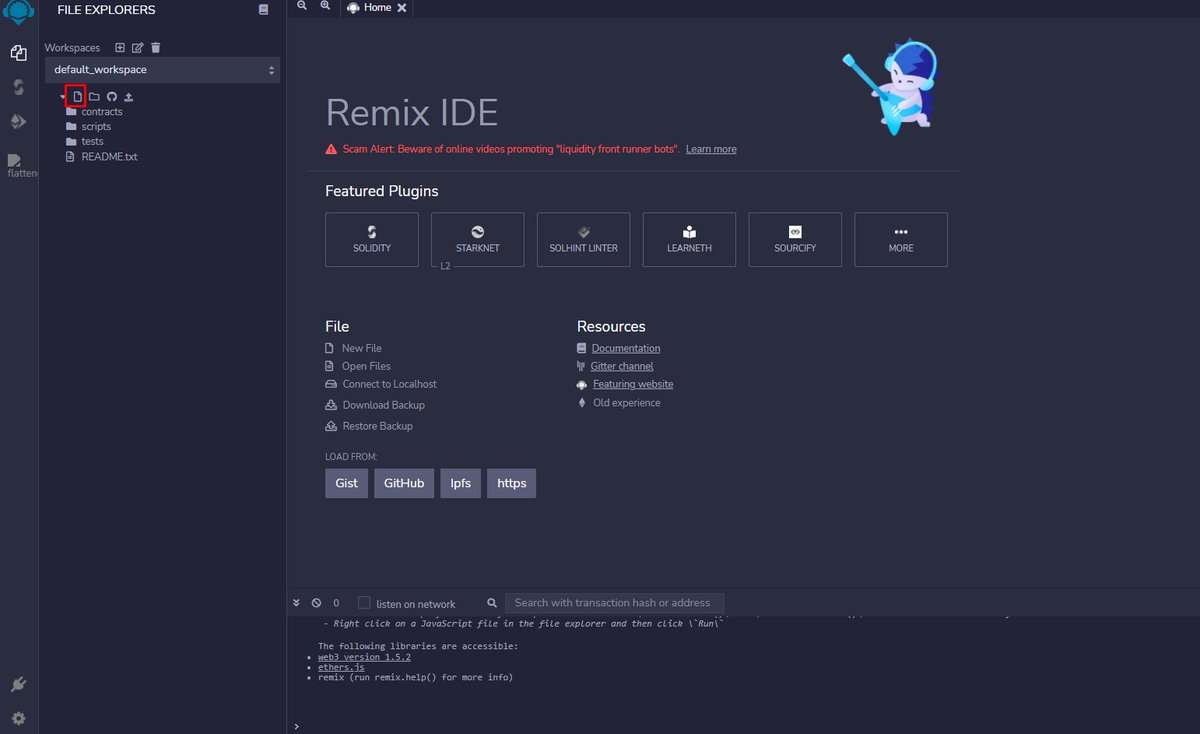Focus the terminal command prompt

click(746, 725)
